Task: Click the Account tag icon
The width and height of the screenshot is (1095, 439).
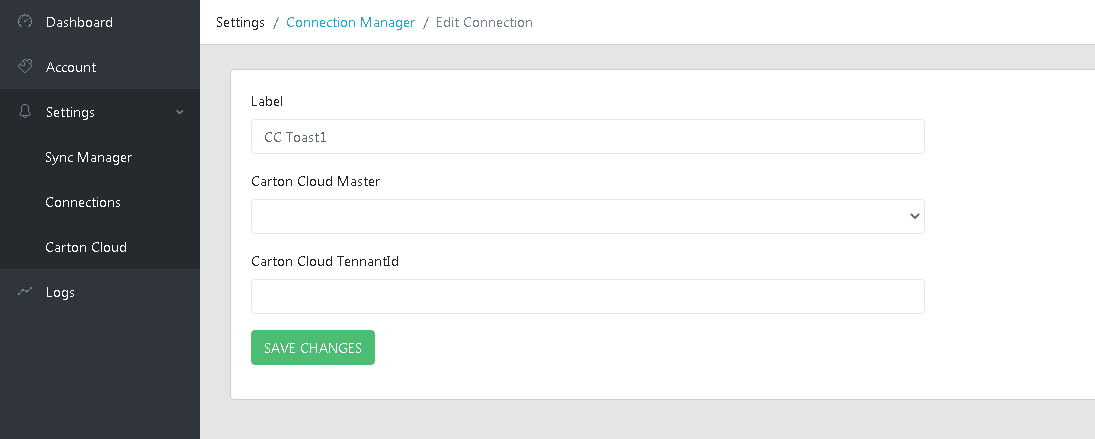Action: click(x=26, y=67)
